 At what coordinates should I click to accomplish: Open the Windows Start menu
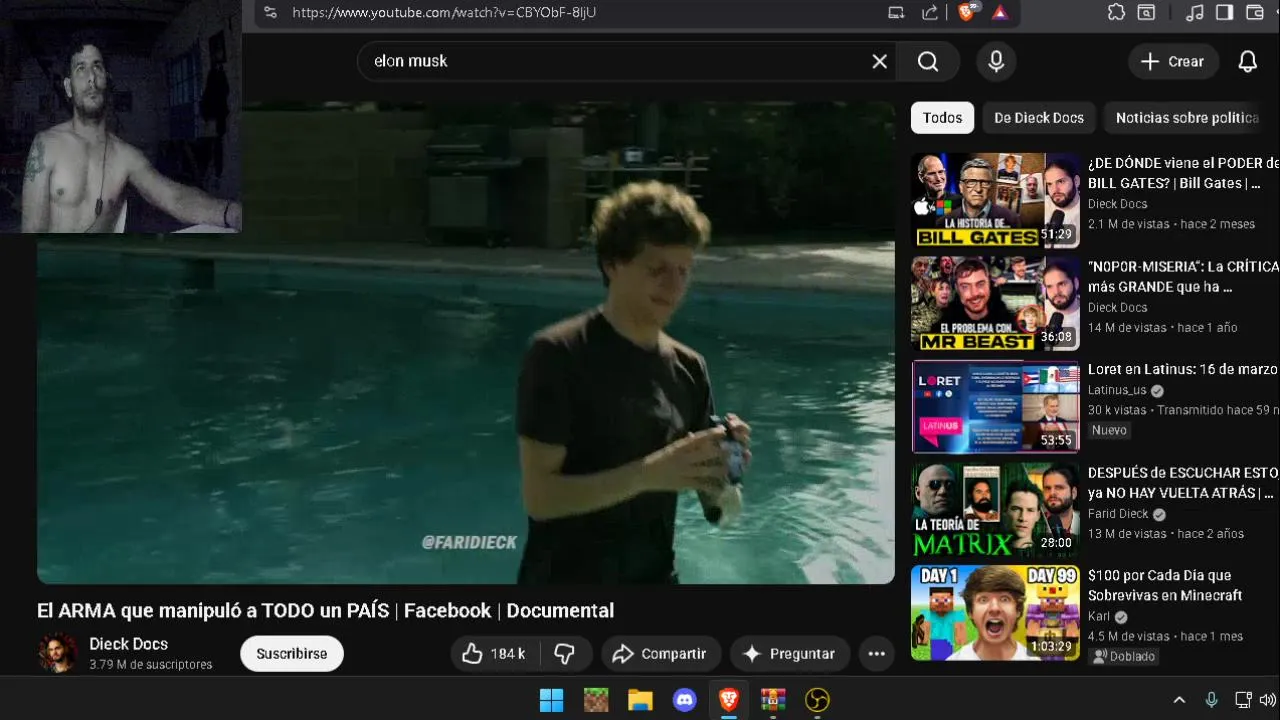pyautogui.click(x=552, y=700)
